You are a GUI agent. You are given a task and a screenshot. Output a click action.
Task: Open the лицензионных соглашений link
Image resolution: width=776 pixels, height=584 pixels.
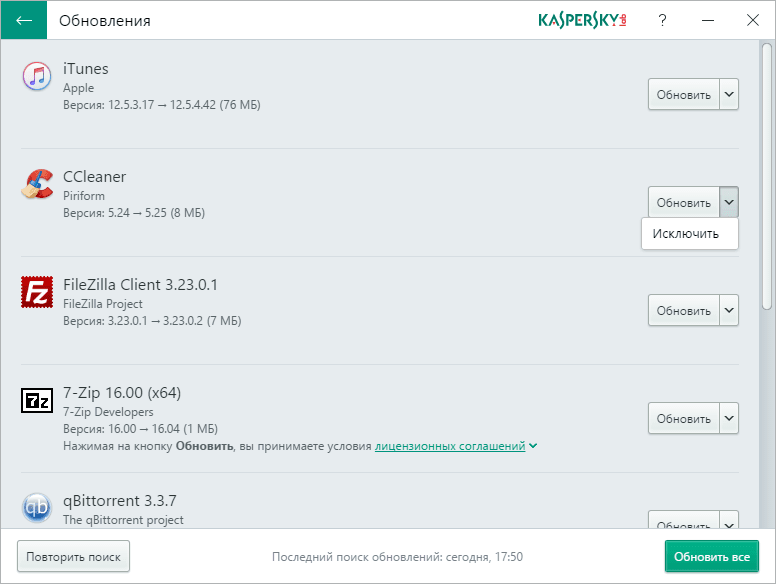(x=450, y=446)
